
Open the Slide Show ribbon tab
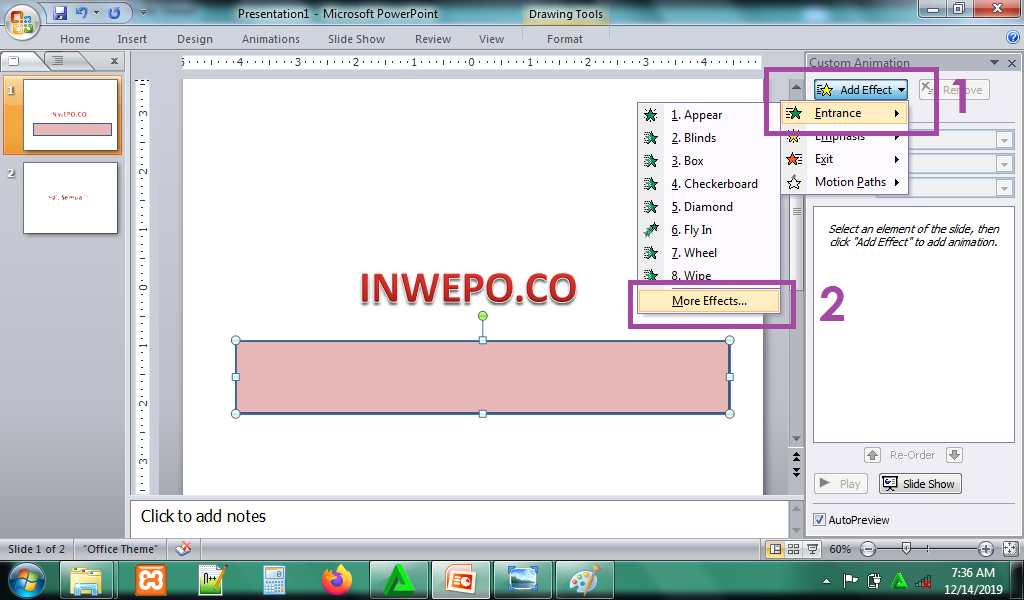click(x=357, y=39)
